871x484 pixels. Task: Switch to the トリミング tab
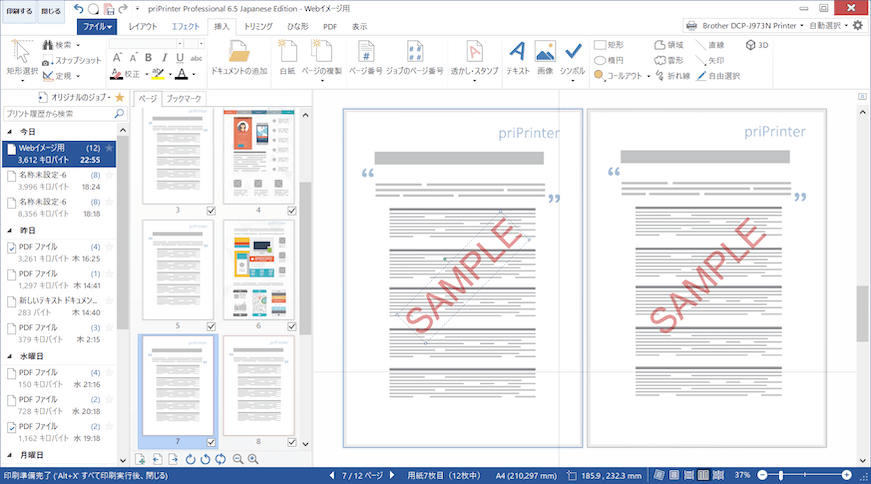(258, 26)
